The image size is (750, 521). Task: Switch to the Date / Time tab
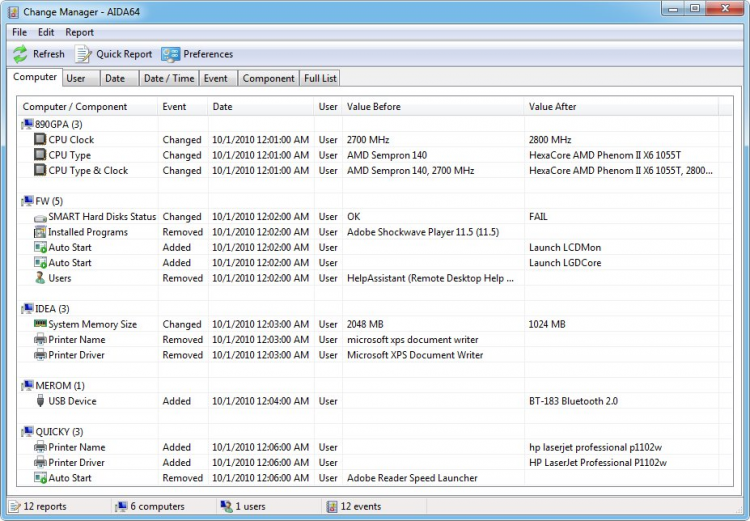click(x=169, y=78)
